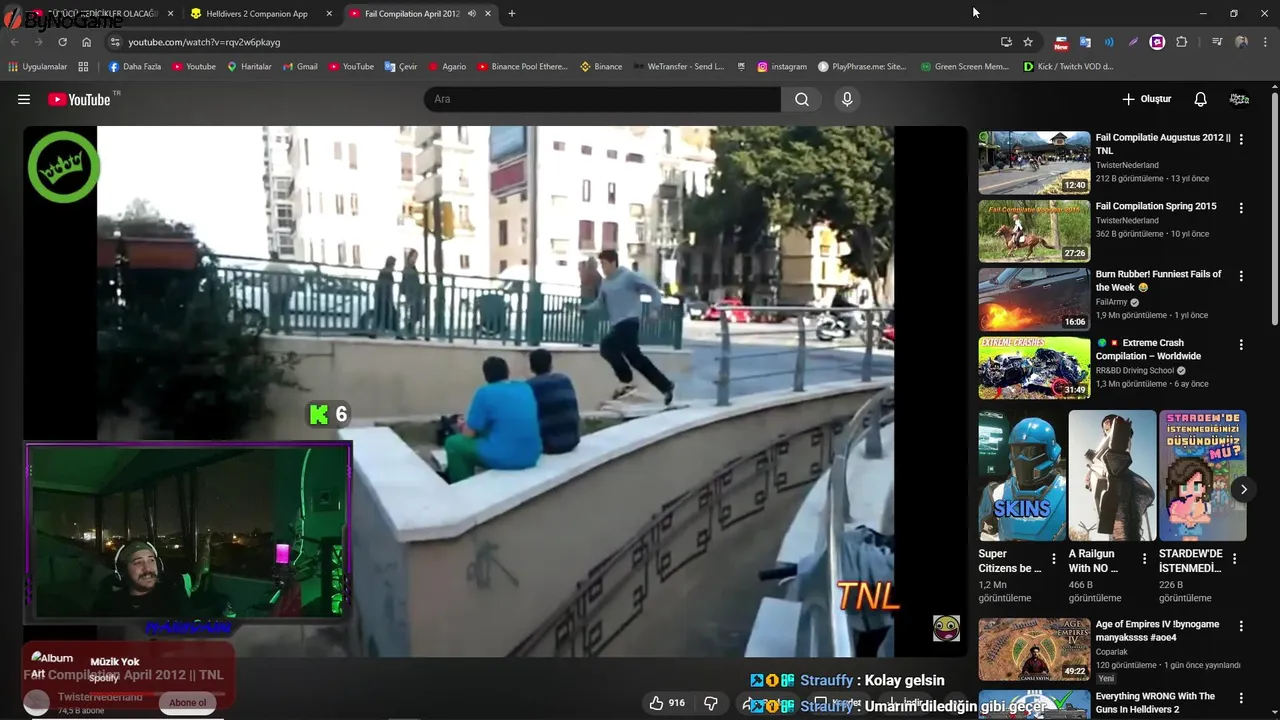This screenshot has height=720, width=1280.
Task: Click the Fail Compilation Spring 2015 title
Action: click(1156, 206)
